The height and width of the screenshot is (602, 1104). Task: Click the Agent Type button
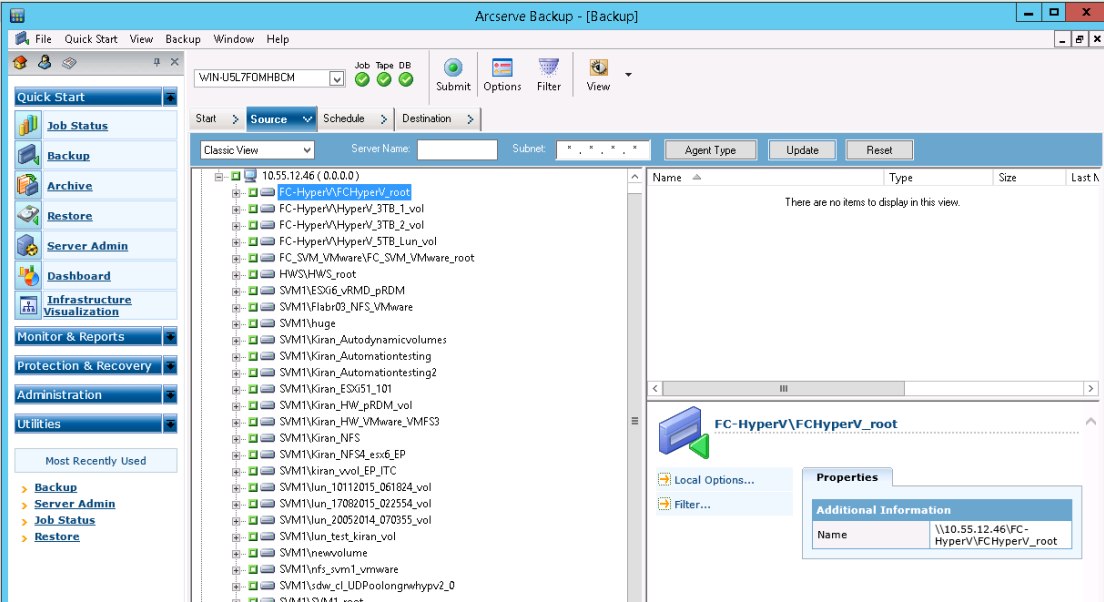point(710,150)
